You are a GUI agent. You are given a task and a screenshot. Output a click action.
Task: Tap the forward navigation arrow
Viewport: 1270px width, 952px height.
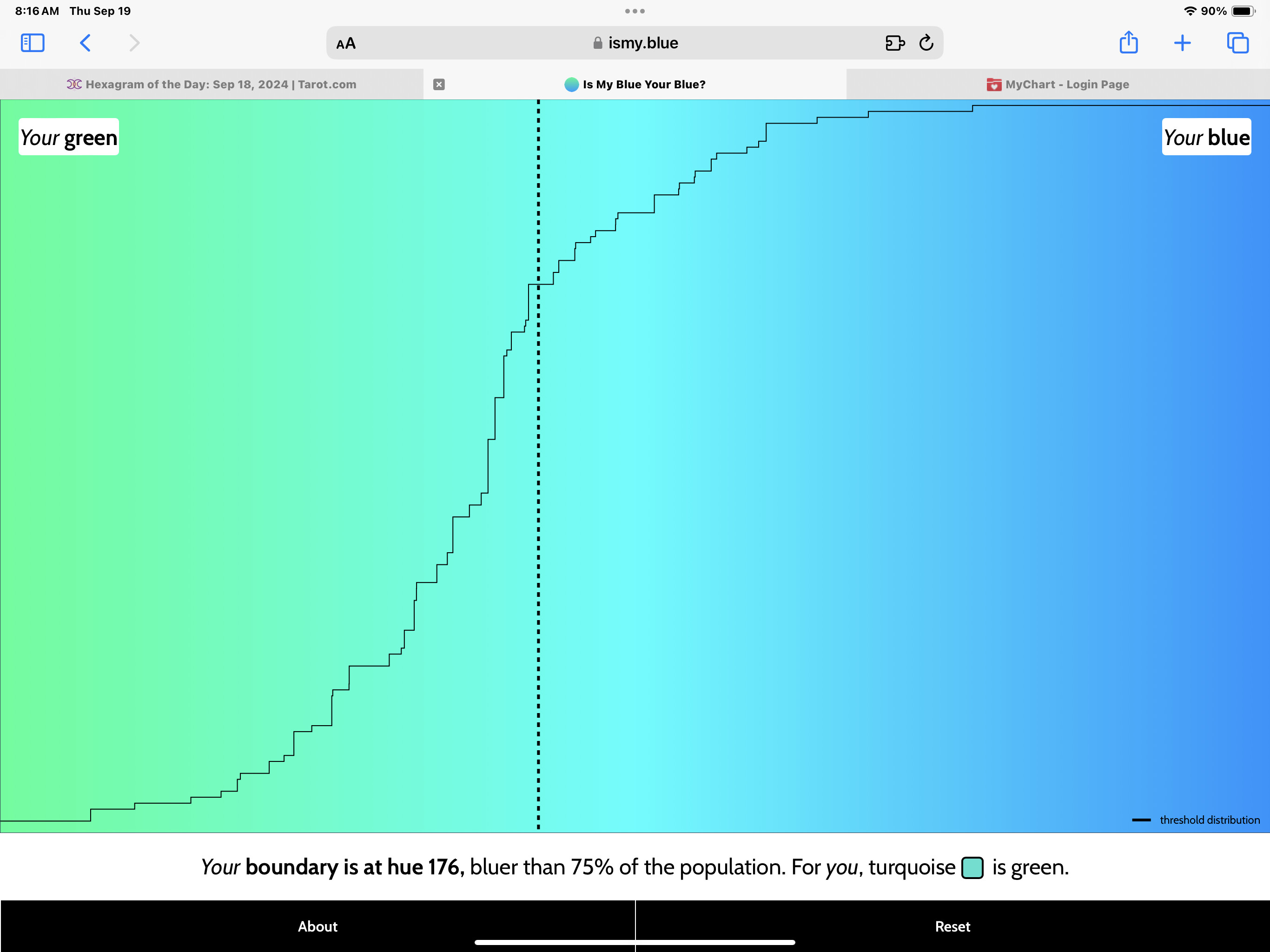point(134,43)
